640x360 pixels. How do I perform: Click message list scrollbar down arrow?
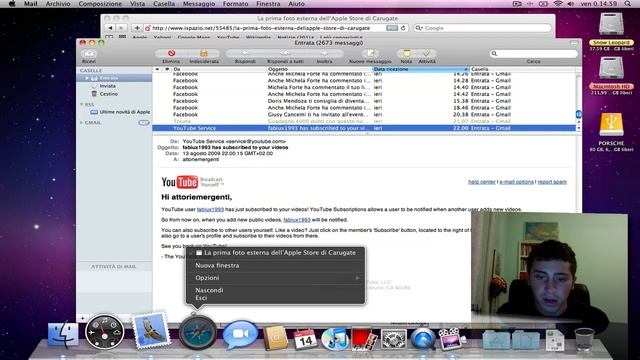[x=578, y=128]
